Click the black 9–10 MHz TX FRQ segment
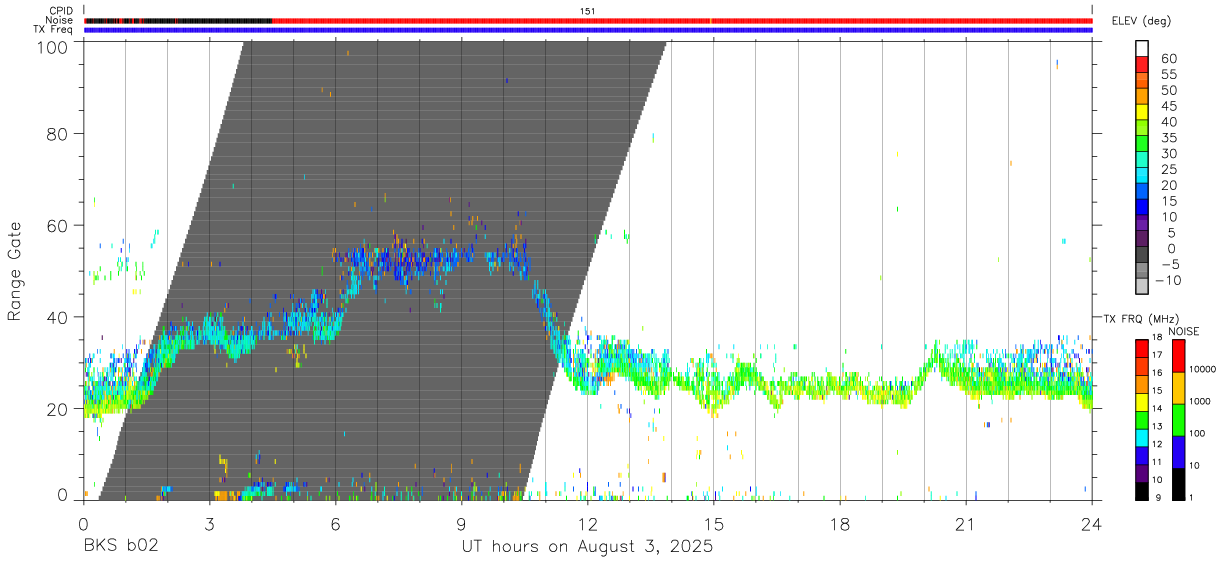The image size is (1228, 567). 1142,491
